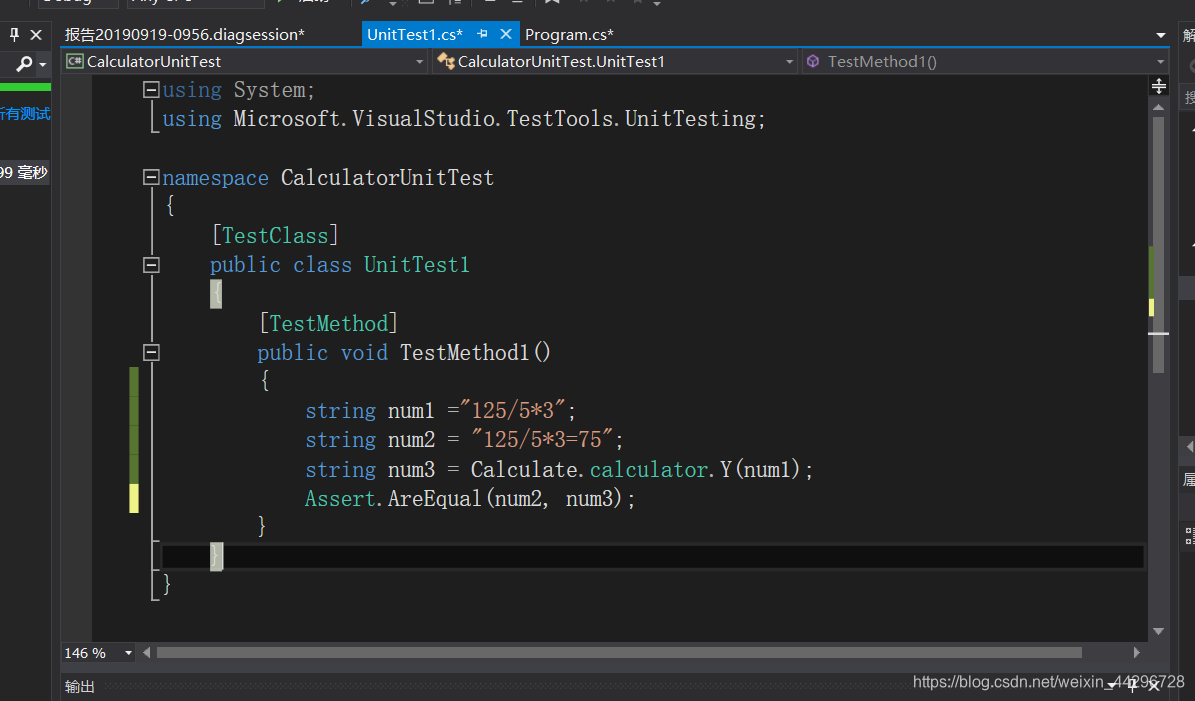Click the TestMethod1 method name in code

click(x=464, y=353)
